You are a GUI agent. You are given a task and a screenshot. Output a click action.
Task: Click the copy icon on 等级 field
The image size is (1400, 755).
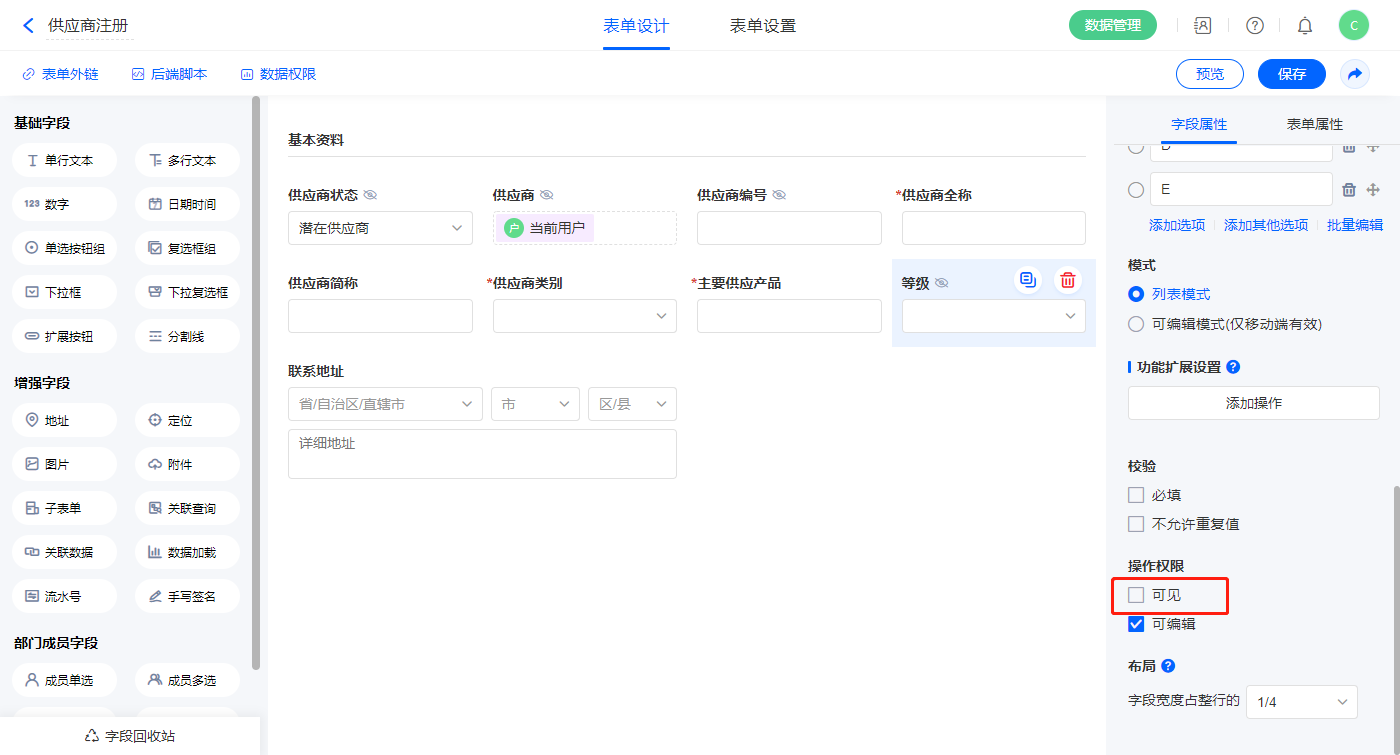coord(1027,280)
